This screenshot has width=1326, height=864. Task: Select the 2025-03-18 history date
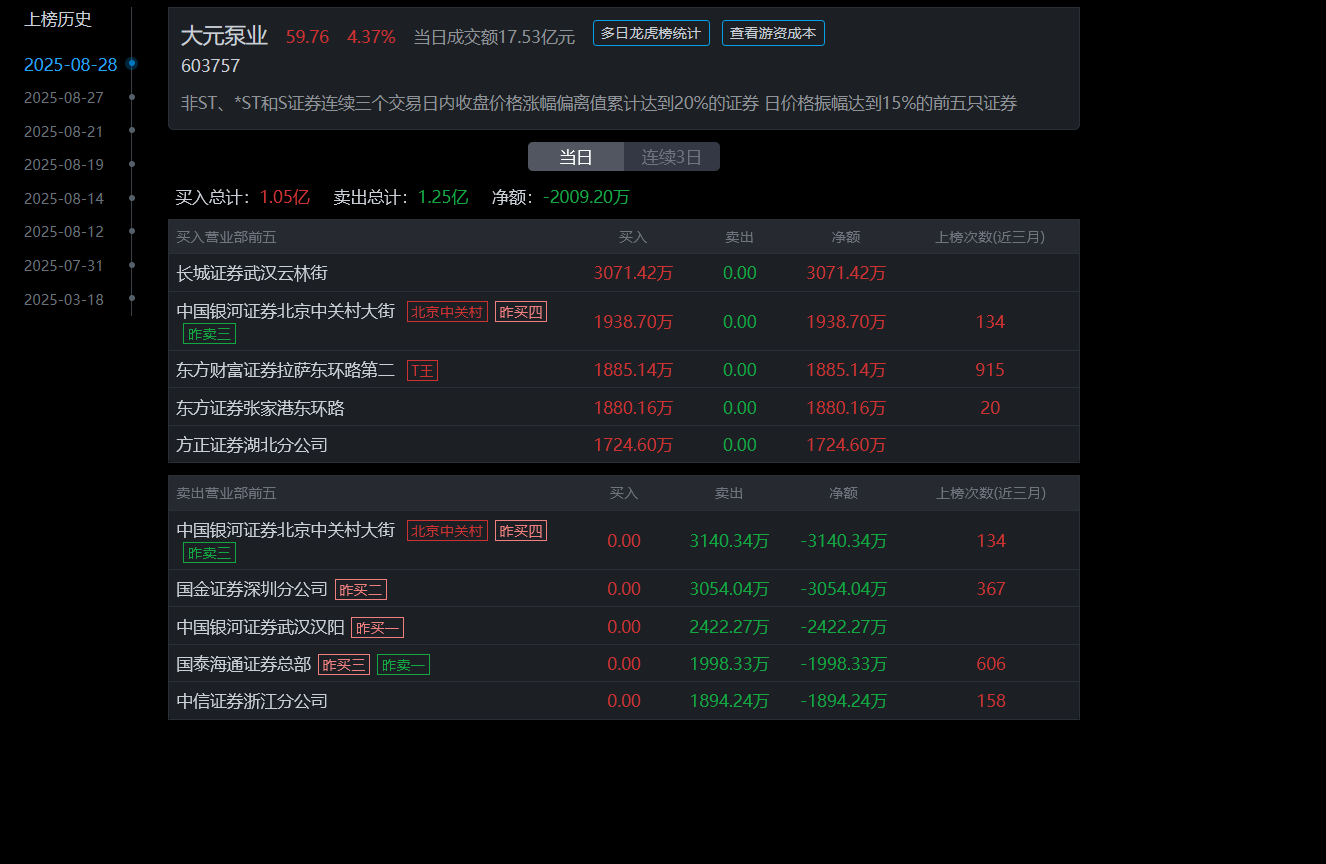pos(64,299)
